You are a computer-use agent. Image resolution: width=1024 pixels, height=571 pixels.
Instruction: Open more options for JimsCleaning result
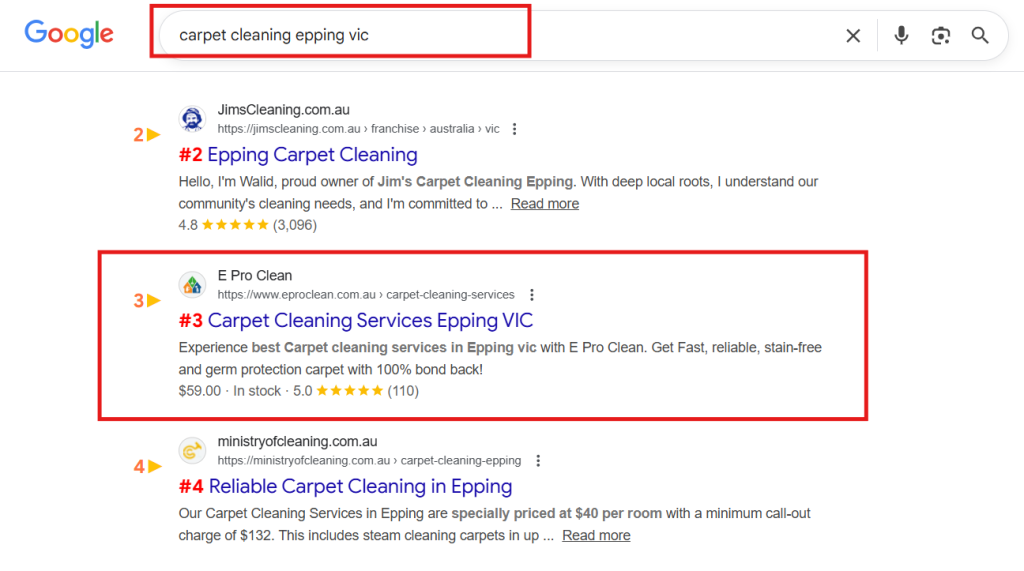[514, 129]
